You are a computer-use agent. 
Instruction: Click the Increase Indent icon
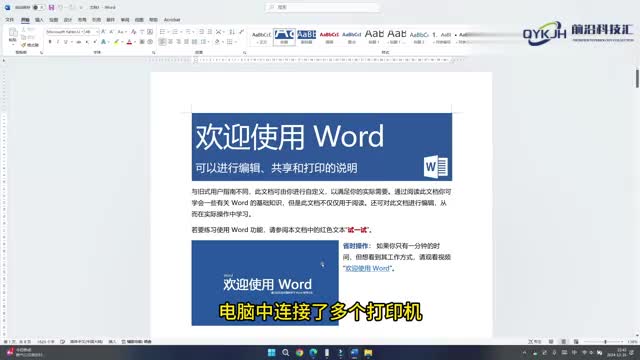[x=209, y=31]
